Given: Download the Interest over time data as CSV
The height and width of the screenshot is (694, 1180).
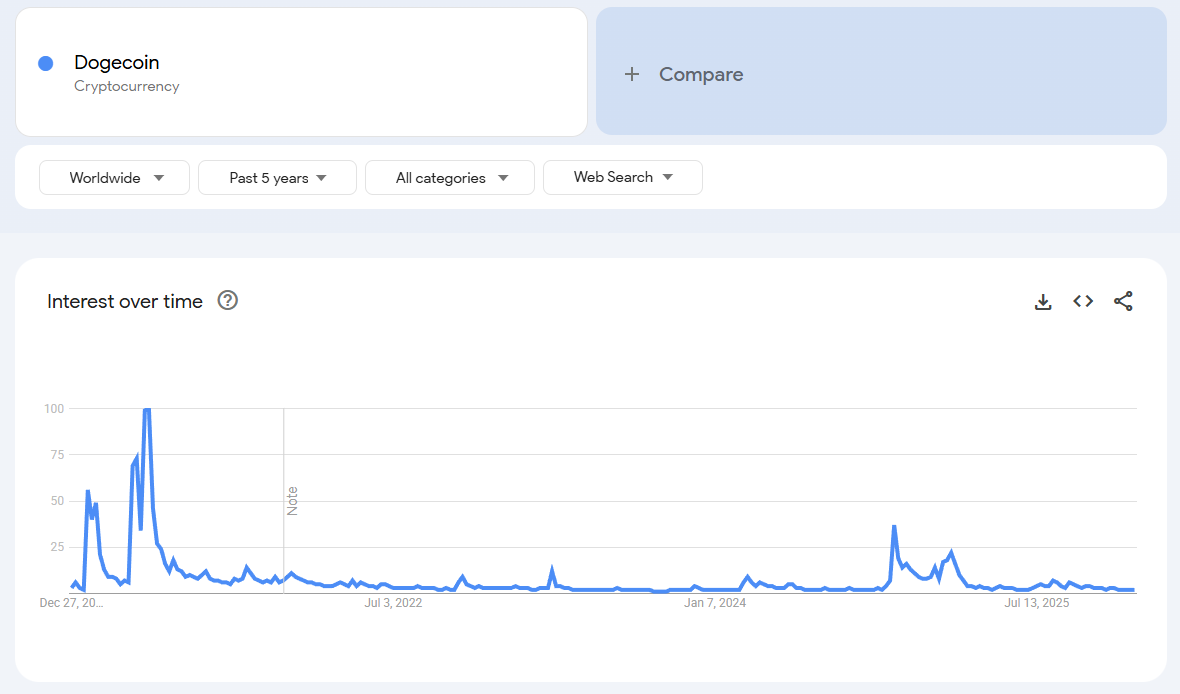Looking at the screenshot, I should (x=1043, y=301).
